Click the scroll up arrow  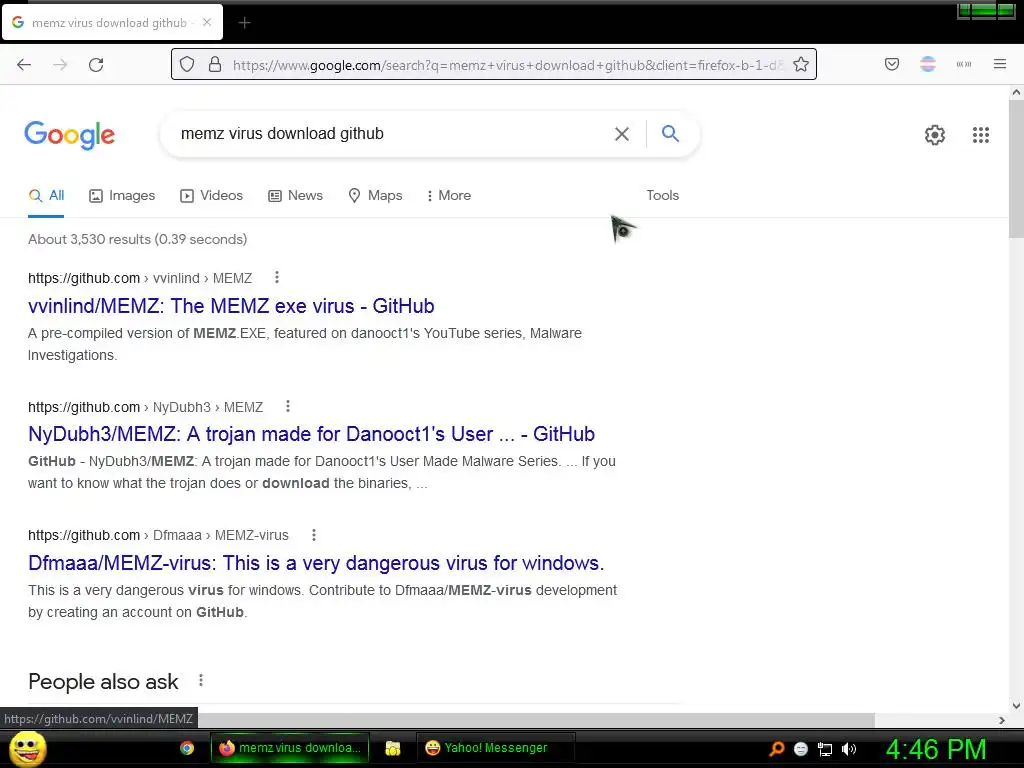tap(1016, 92)
